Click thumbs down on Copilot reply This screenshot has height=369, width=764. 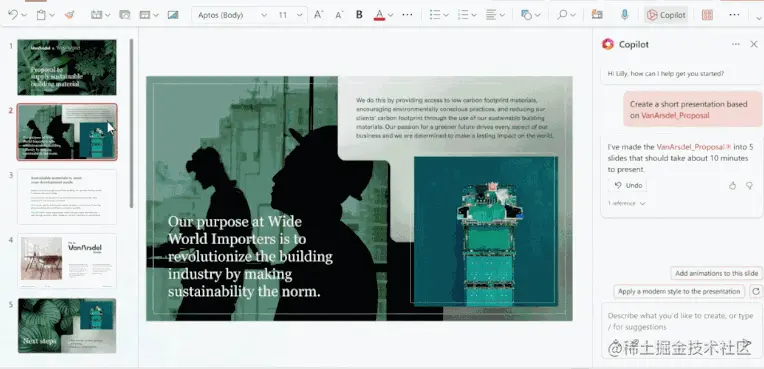click(x=749, y=185)
